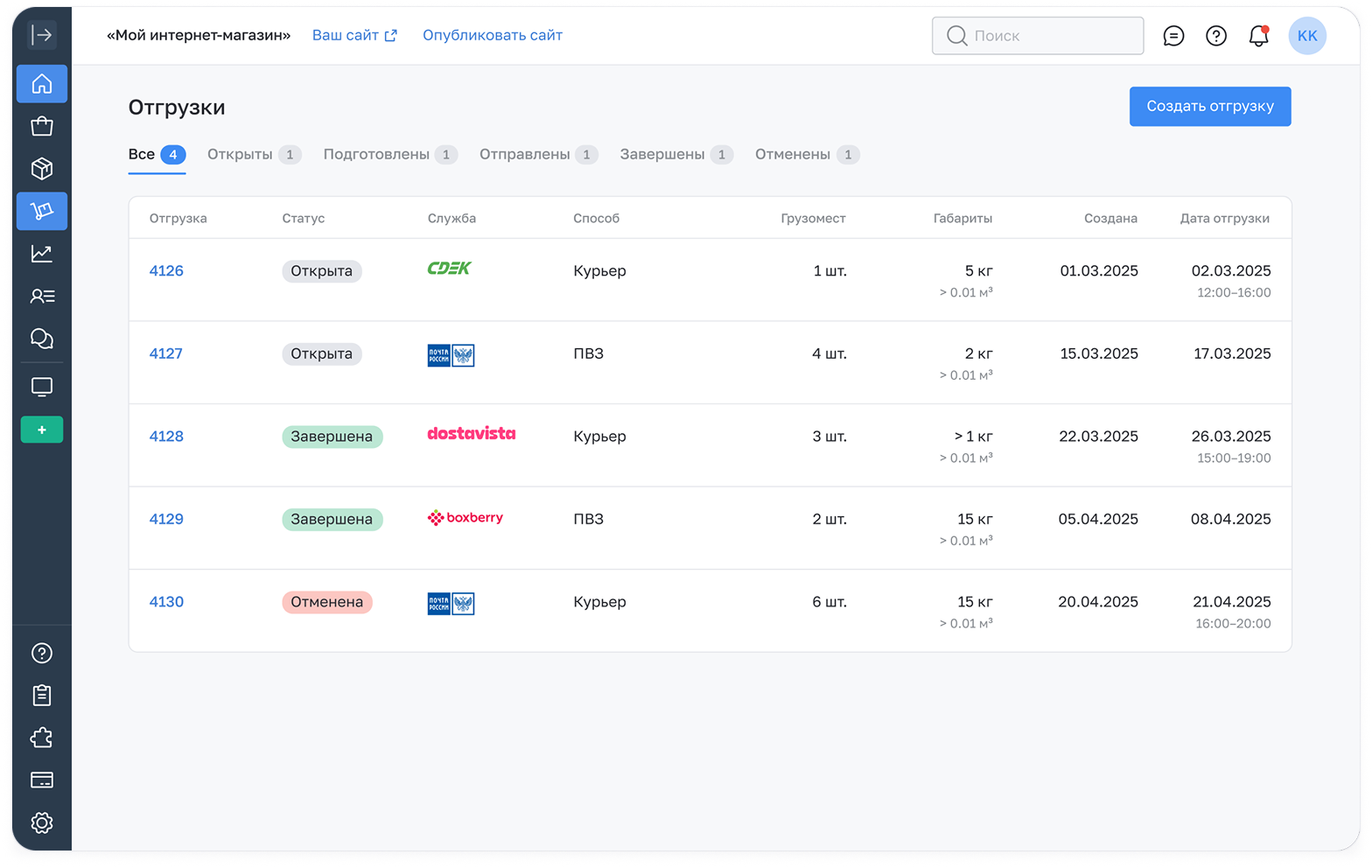
Task: Click the notification bell icon
Action: pos(1258,36)
